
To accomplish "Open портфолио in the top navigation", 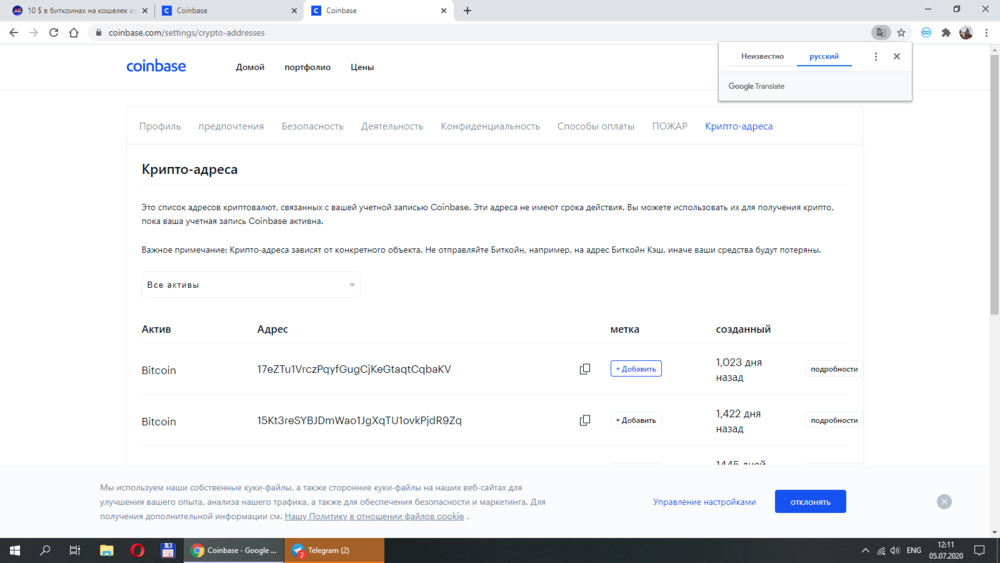I will [x=307, y=67].
